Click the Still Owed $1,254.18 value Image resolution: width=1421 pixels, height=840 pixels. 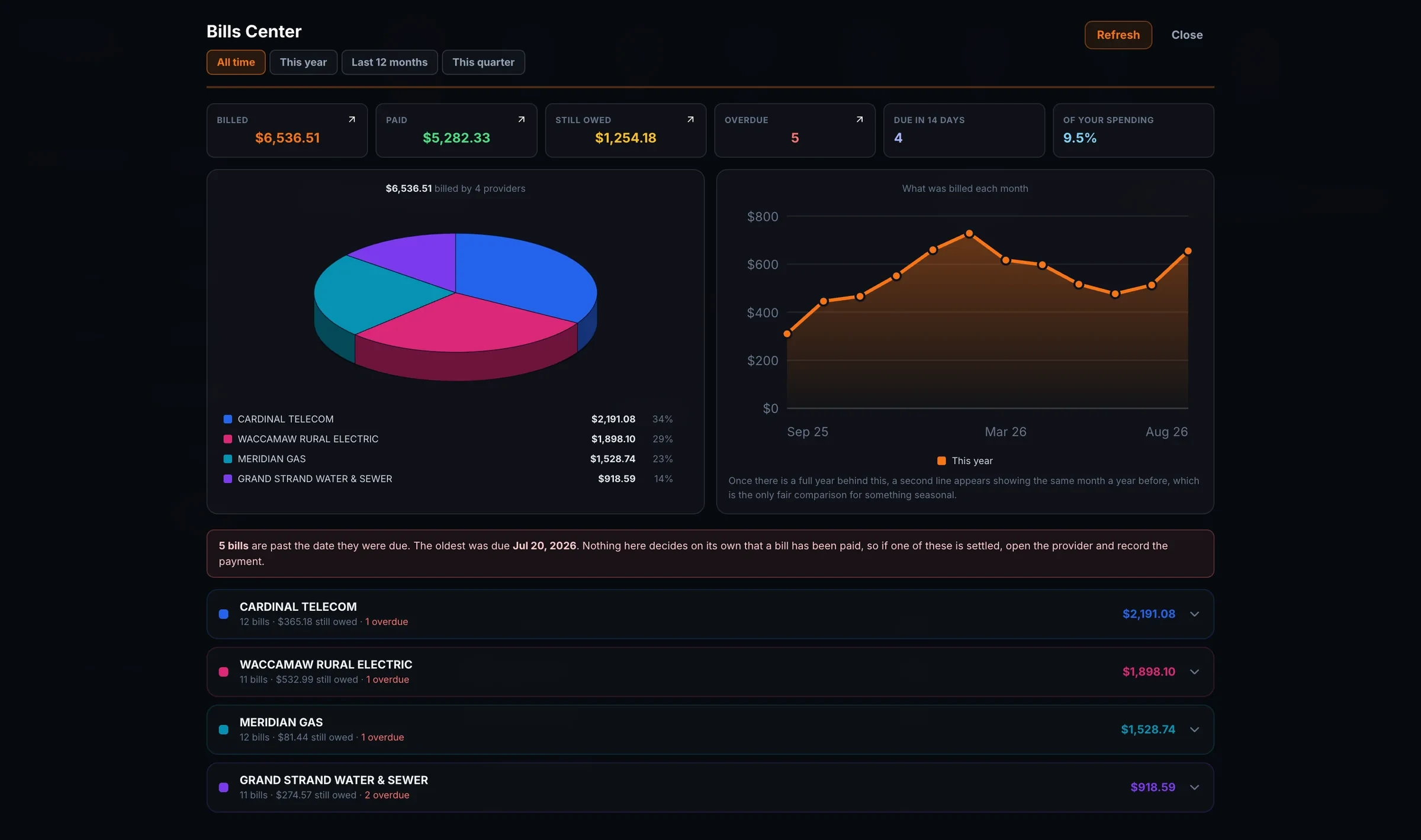click(x=625, y=138)
